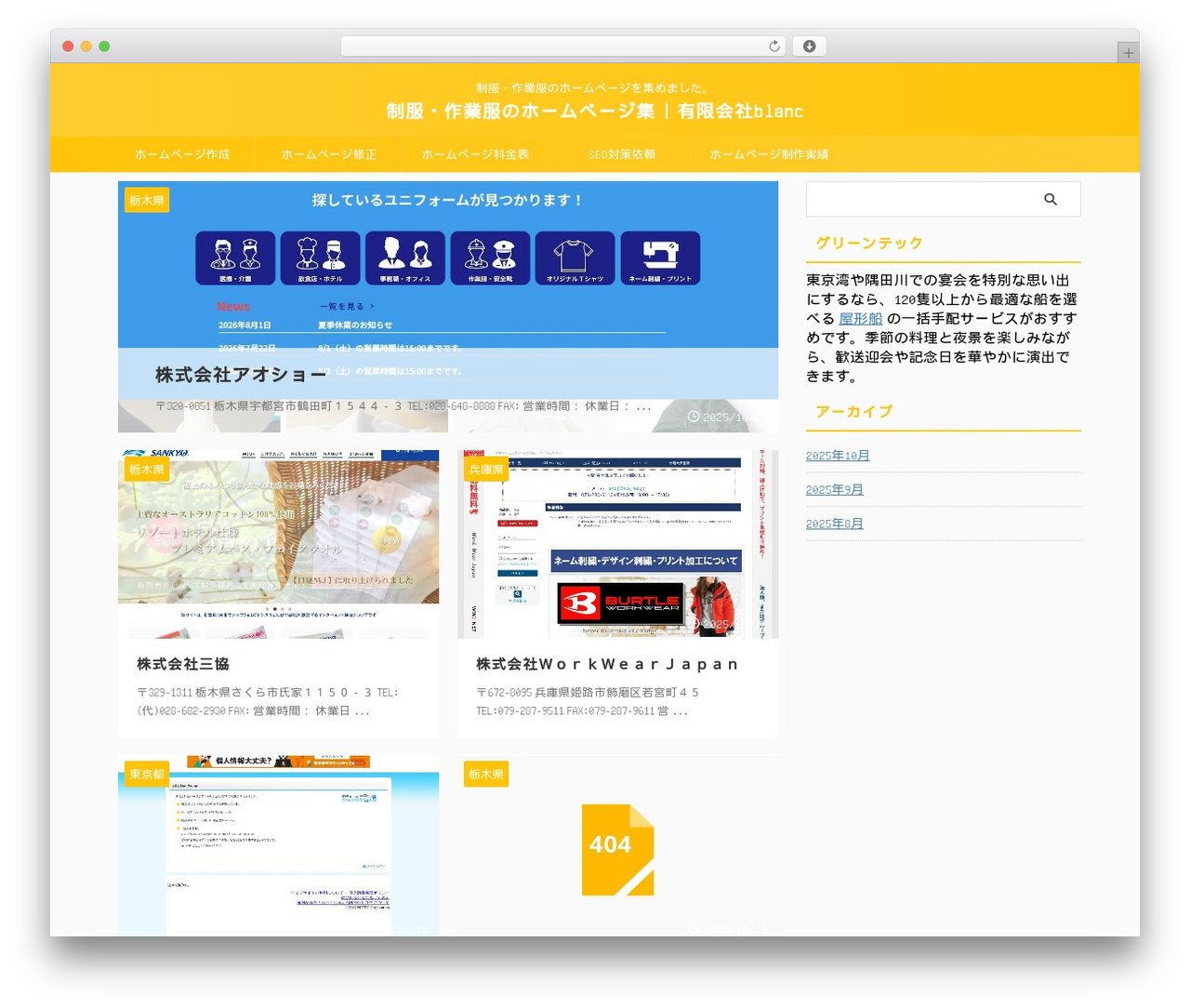Open a new tab with plus button
Viewport: 1190px width, 1008px height.
(1128, 53)
